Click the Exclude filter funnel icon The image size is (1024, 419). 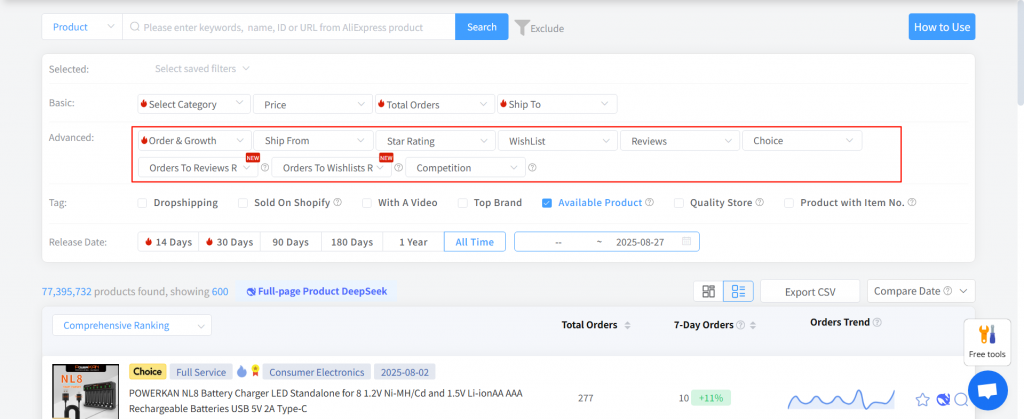point(522,27)
